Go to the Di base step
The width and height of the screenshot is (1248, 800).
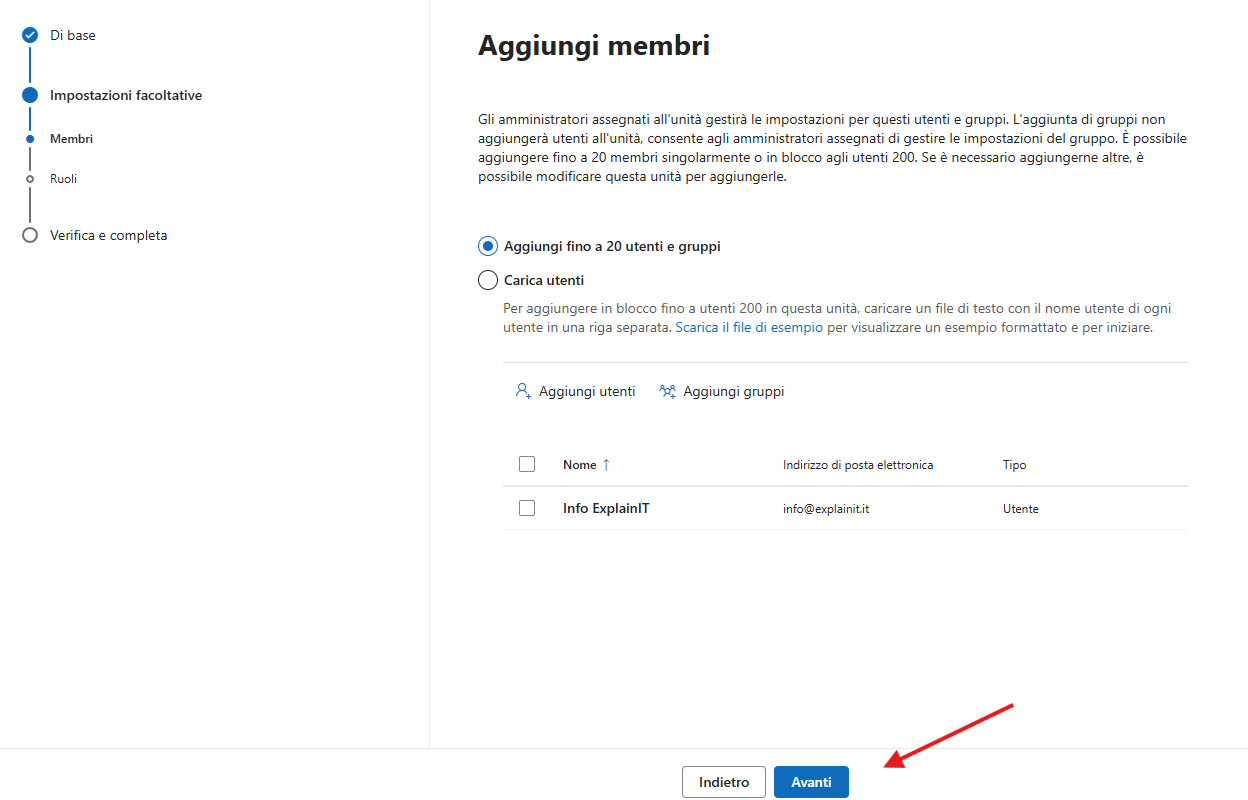73,35
